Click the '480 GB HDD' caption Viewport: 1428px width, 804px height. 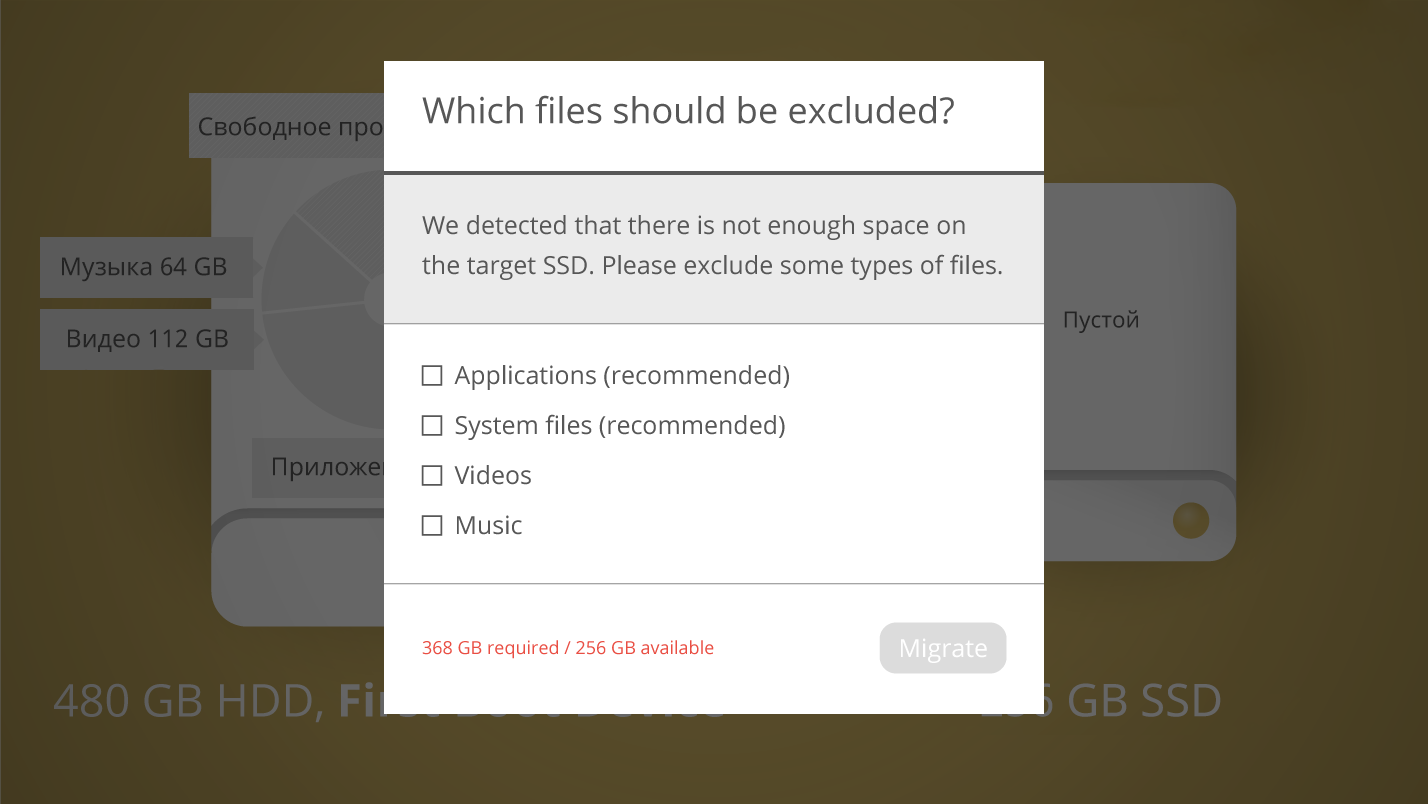[x=188, y=701]
